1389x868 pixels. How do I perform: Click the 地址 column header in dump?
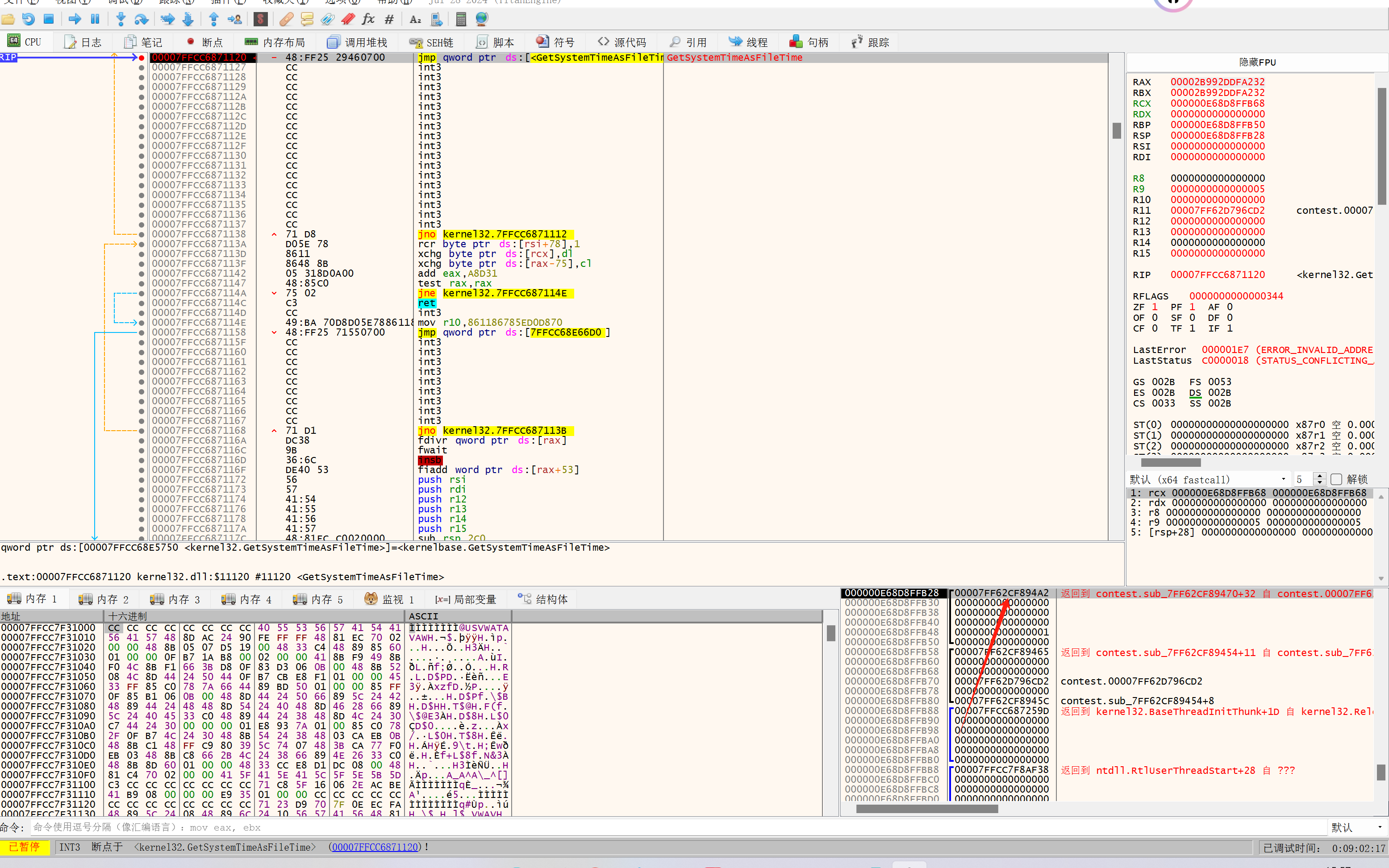pyautogui.click(x=52, y=617)
